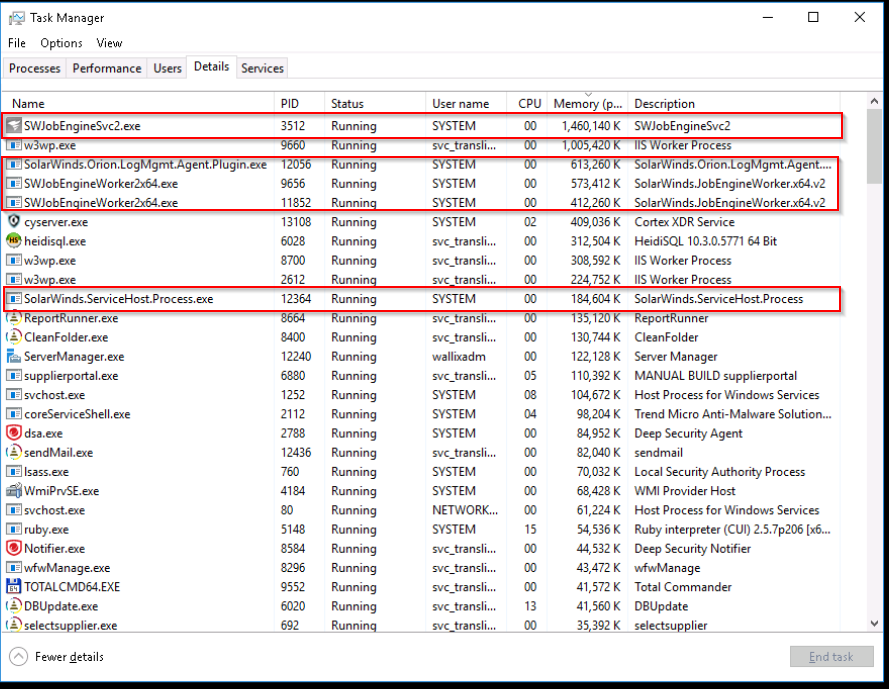Click the supplierportal.exe window icon
Screen dimensions: 889x689
coord(14,375)
